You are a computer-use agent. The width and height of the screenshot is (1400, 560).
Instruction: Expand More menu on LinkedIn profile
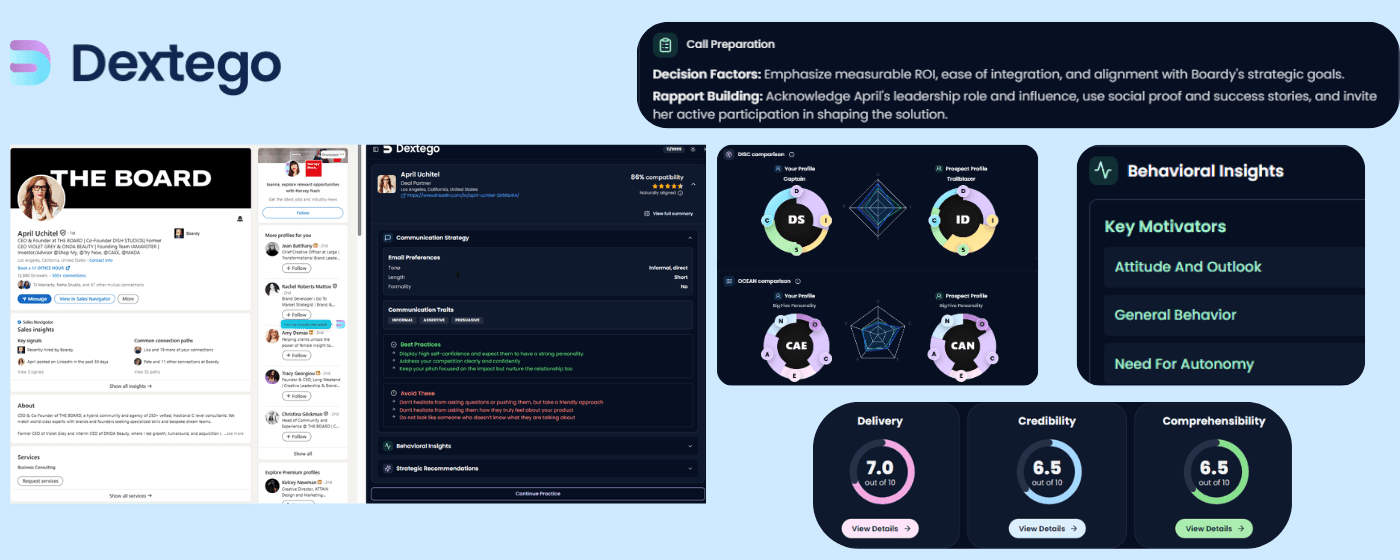(128, 299)
